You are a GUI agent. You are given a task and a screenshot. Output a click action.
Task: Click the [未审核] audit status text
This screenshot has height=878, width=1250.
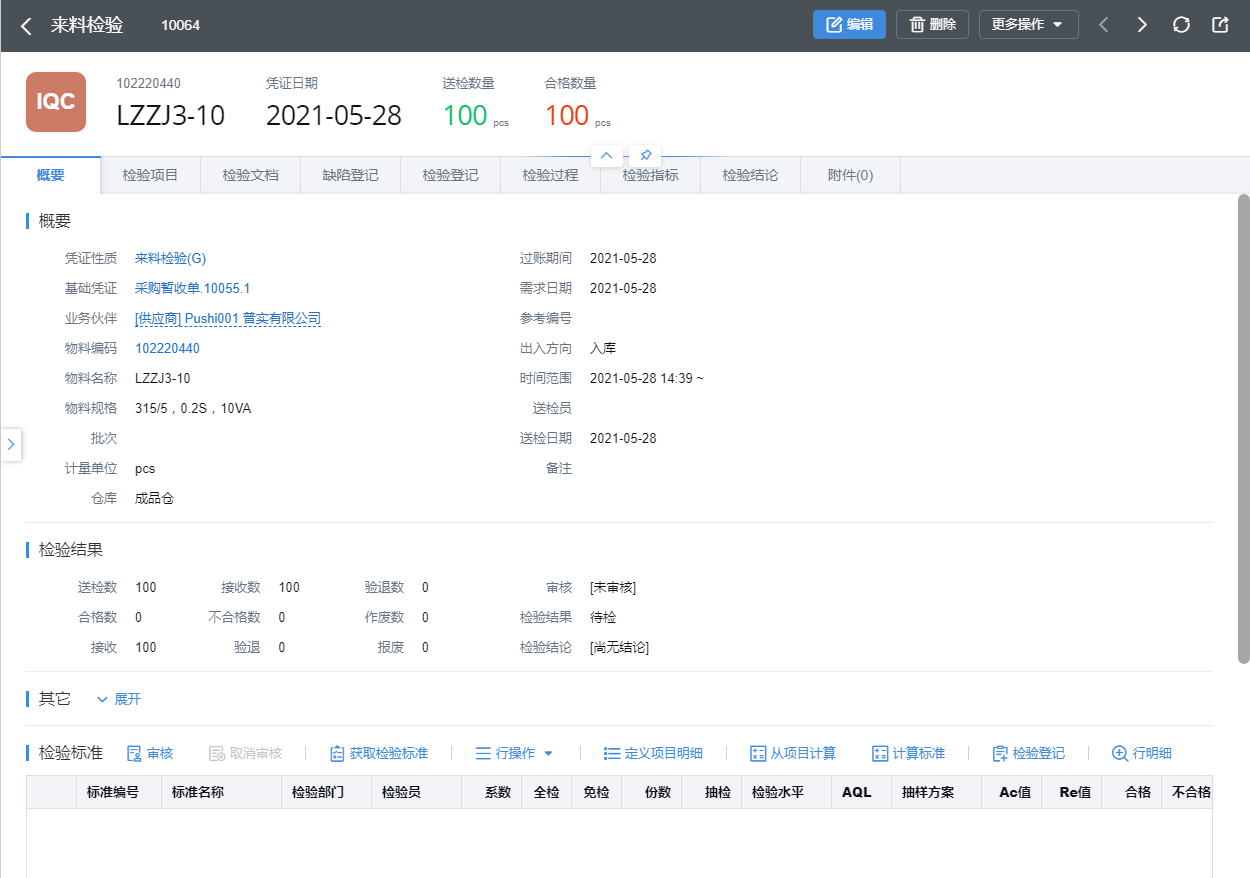pos(613,587)
